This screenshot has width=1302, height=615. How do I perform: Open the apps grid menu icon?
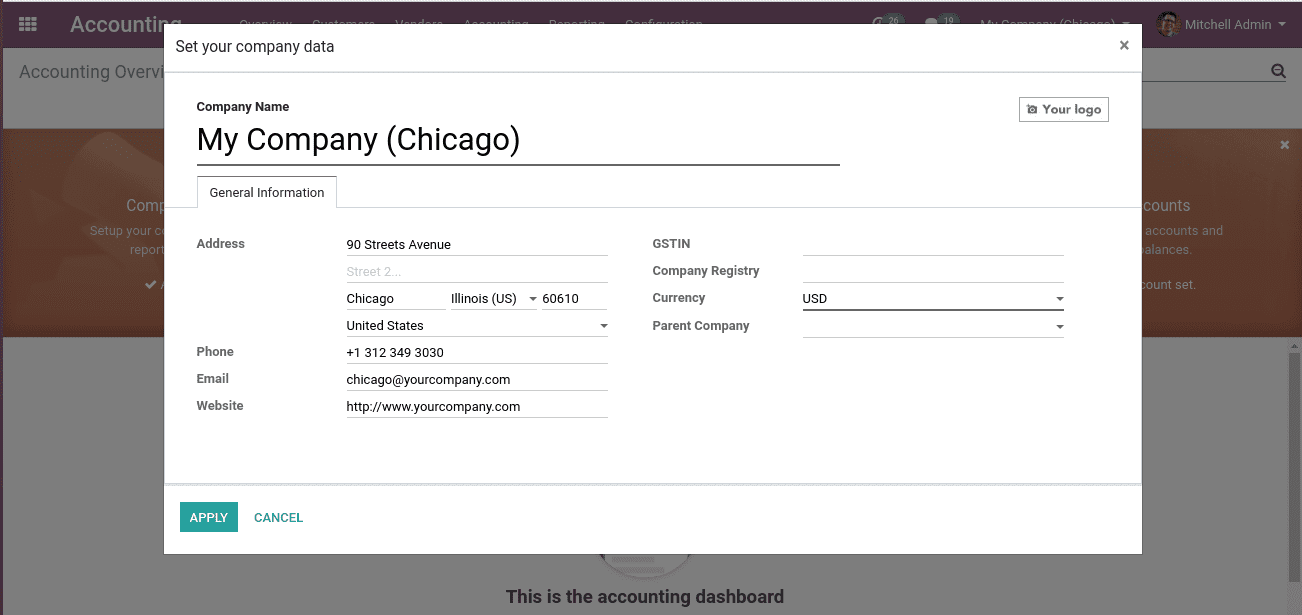click(28, 24)
